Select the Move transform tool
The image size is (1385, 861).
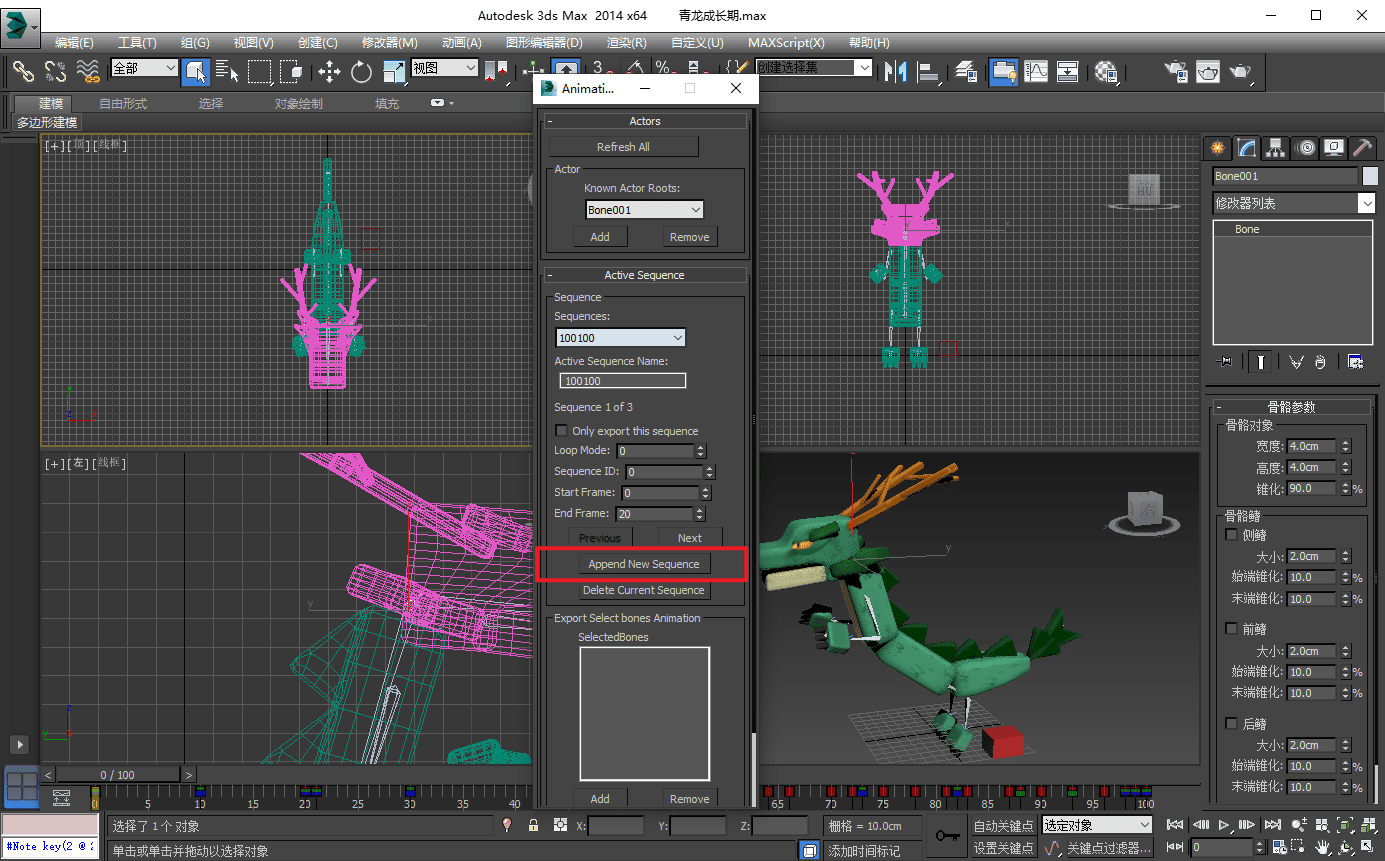coord(329,71)
